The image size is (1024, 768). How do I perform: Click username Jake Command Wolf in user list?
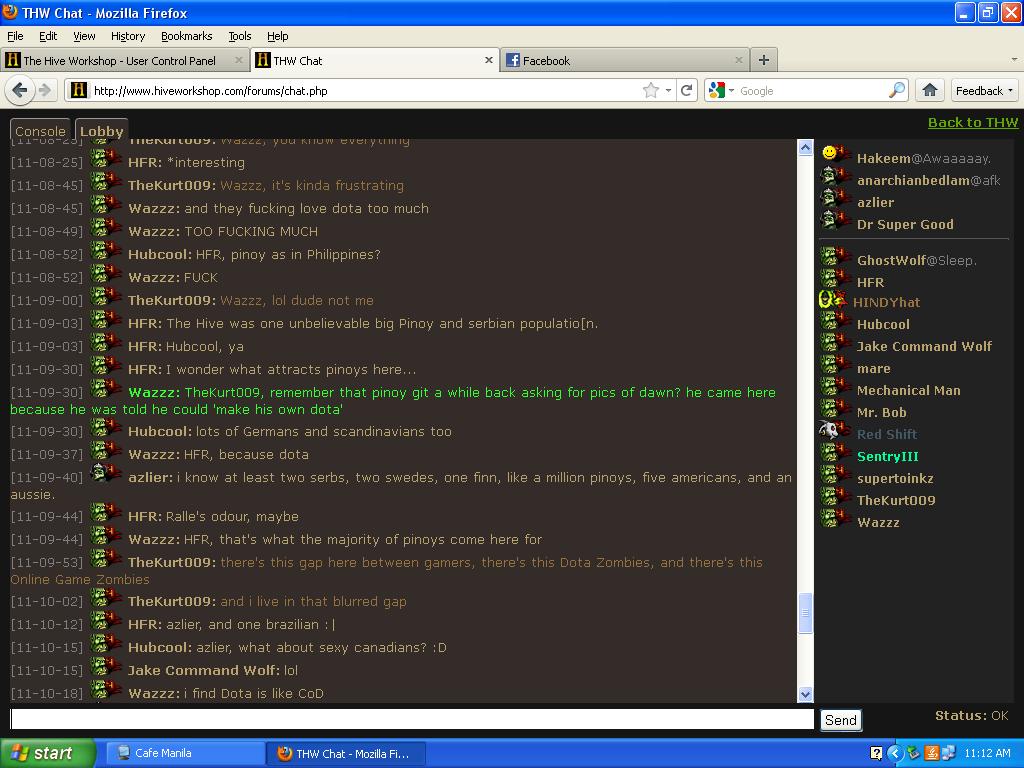pos(924,346)
